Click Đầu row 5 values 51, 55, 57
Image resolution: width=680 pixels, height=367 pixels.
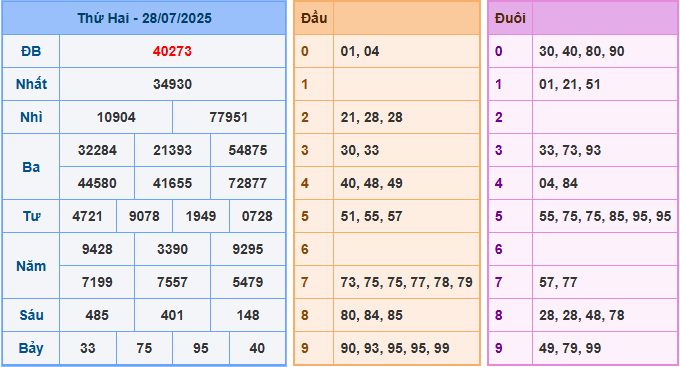click(372, 216)
